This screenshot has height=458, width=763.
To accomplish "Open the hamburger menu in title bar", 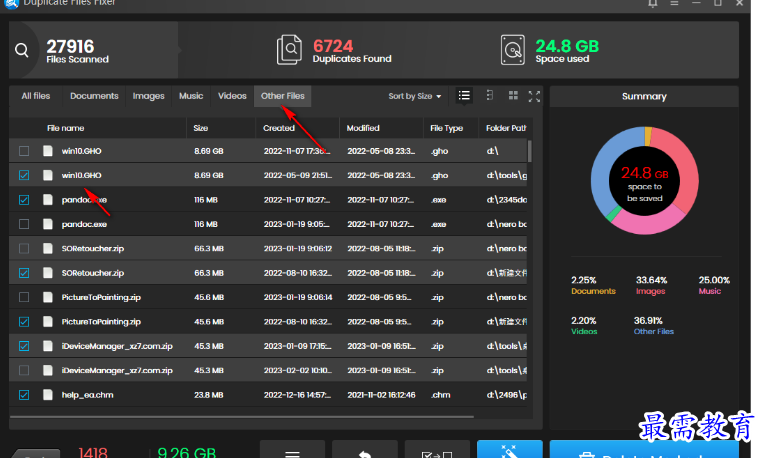I will 674,3.
